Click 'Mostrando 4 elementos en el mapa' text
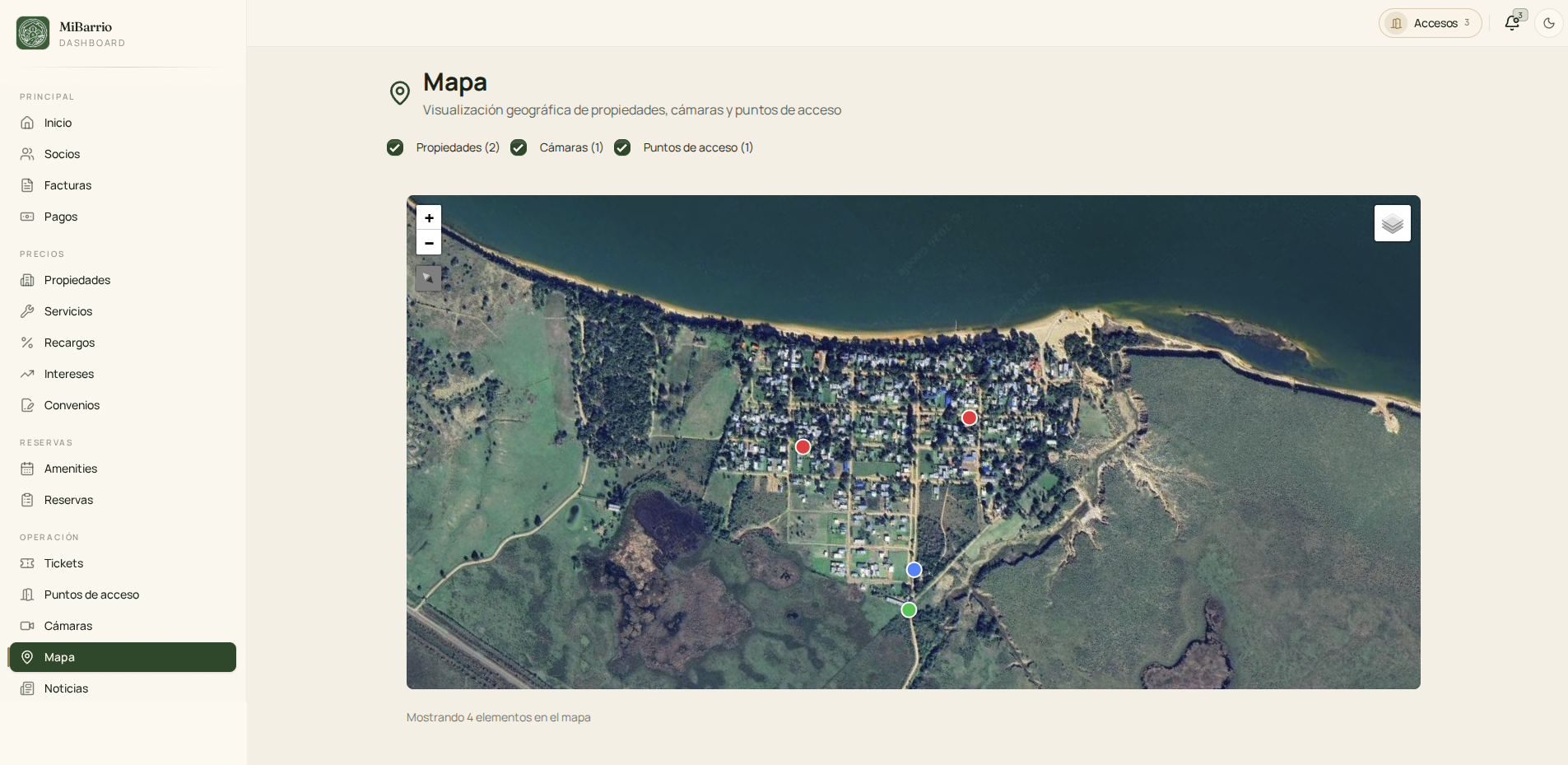The image size is (1568, 765). (x=499, y=717)
